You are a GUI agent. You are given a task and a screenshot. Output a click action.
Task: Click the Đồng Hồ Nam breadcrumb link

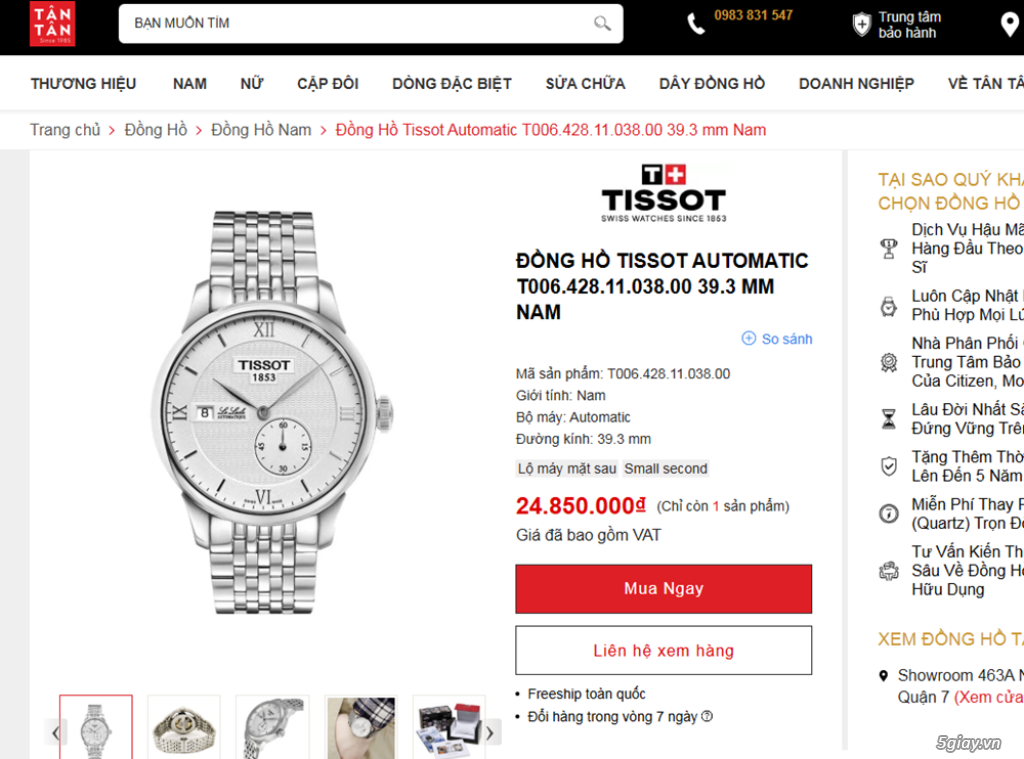click(x=262, y=130)
